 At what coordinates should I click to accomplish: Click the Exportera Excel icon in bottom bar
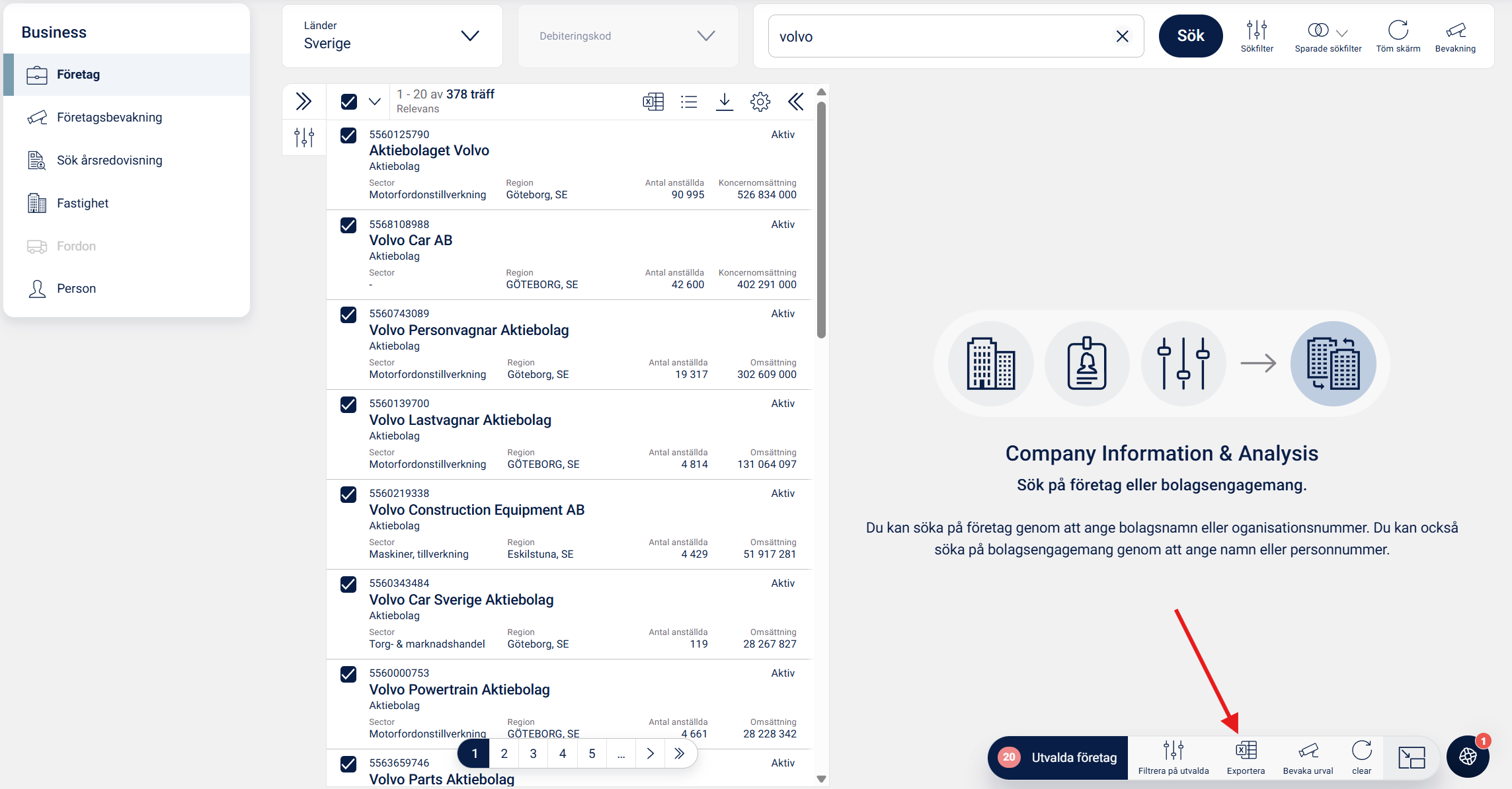click(1246, 751)
